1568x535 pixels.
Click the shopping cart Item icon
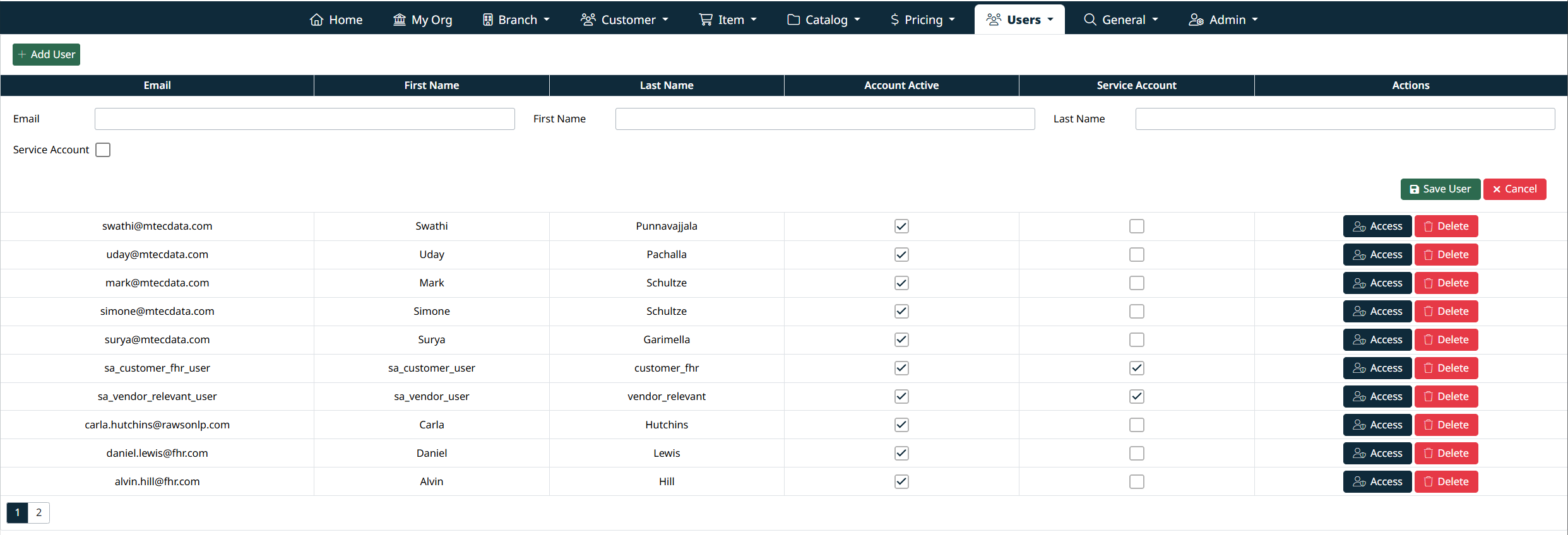pyautogui.click(x=705, y=20)
